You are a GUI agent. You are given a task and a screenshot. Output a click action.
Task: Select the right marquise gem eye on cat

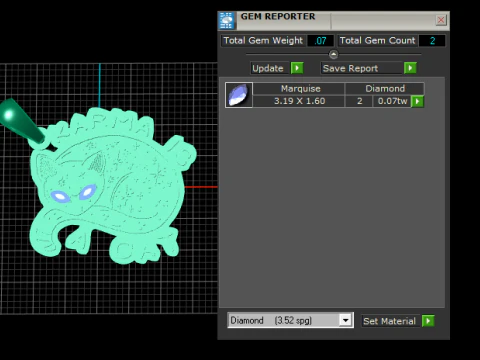[87, 192]
